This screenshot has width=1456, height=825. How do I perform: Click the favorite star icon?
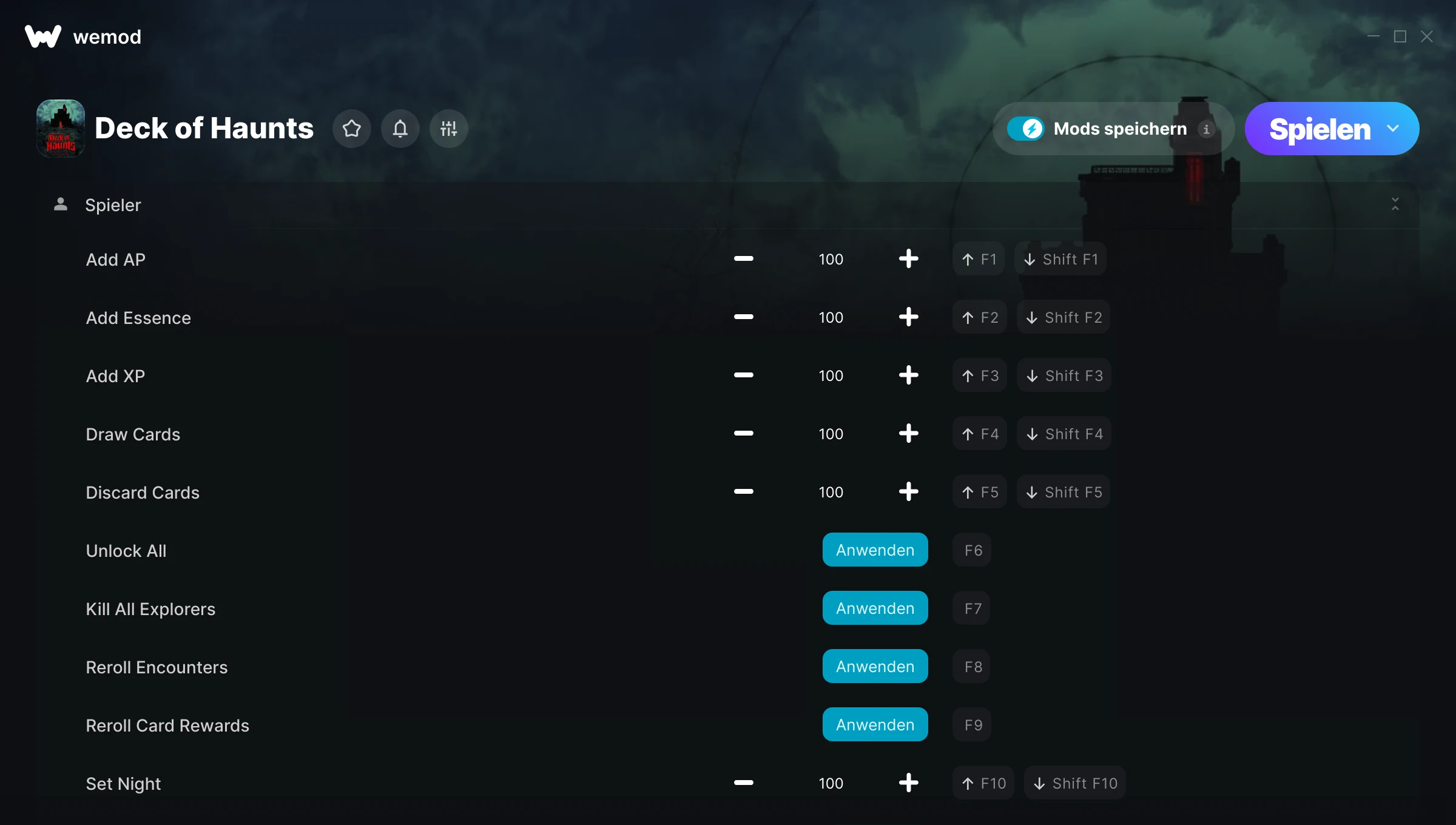coord(351,129)
